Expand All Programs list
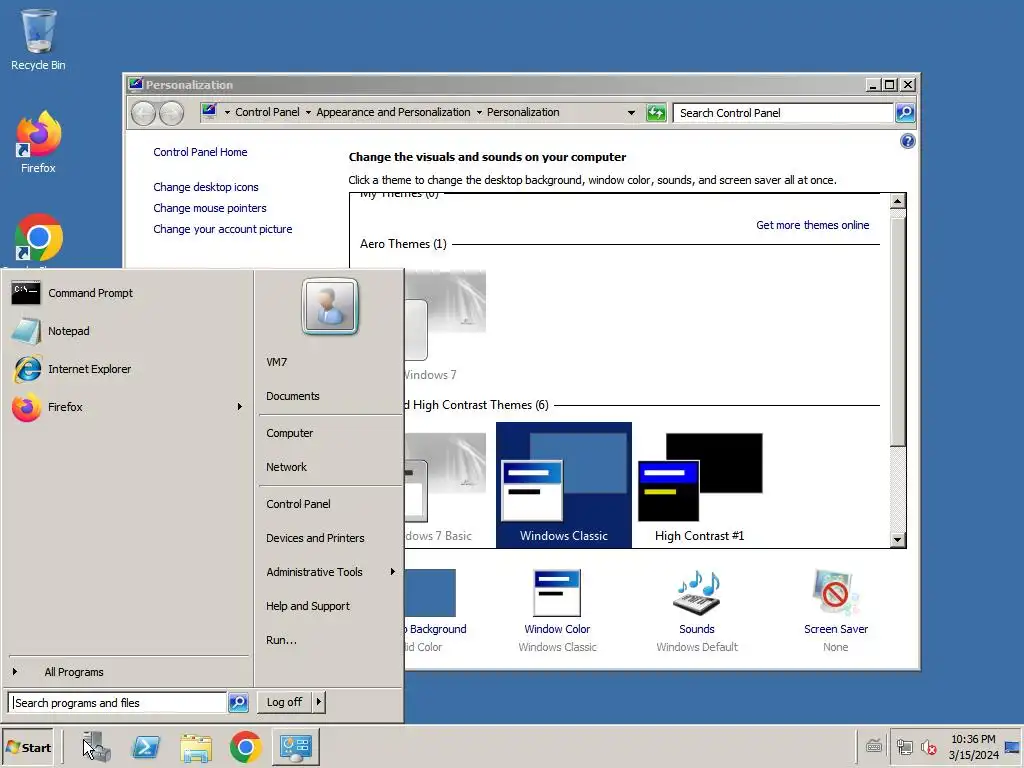This screenshot has width=1024, height=768. tap(74, 672)
